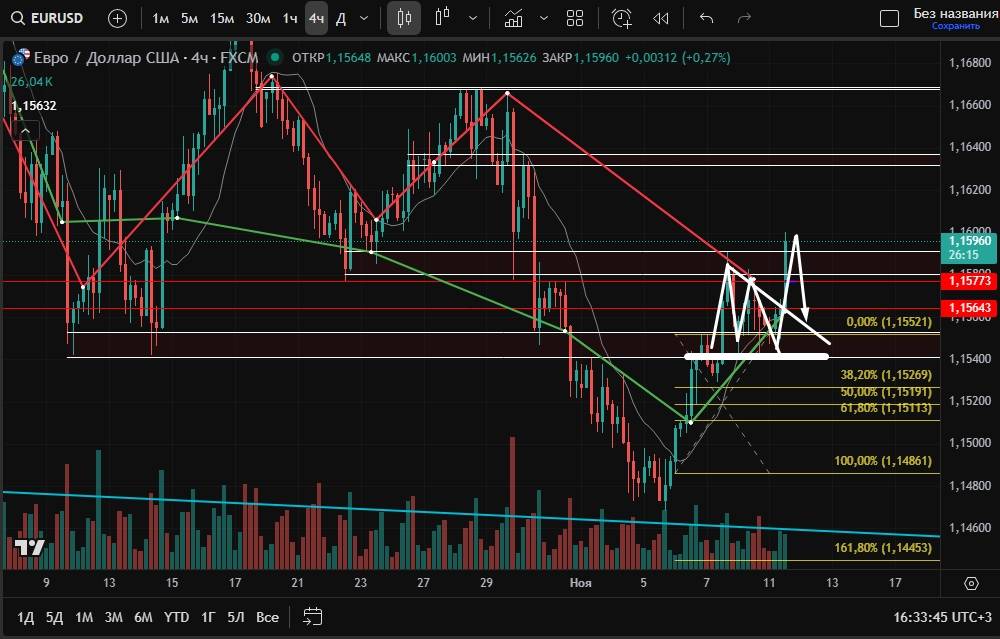Open the four-squares indicator templates icon

pyautogui.click(x=575, y=18)
